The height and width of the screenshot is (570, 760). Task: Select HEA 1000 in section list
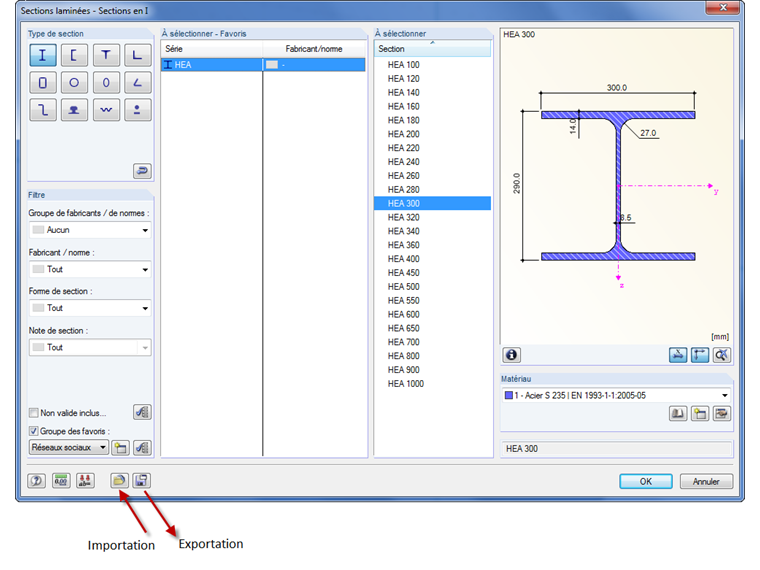pos(432,384)
